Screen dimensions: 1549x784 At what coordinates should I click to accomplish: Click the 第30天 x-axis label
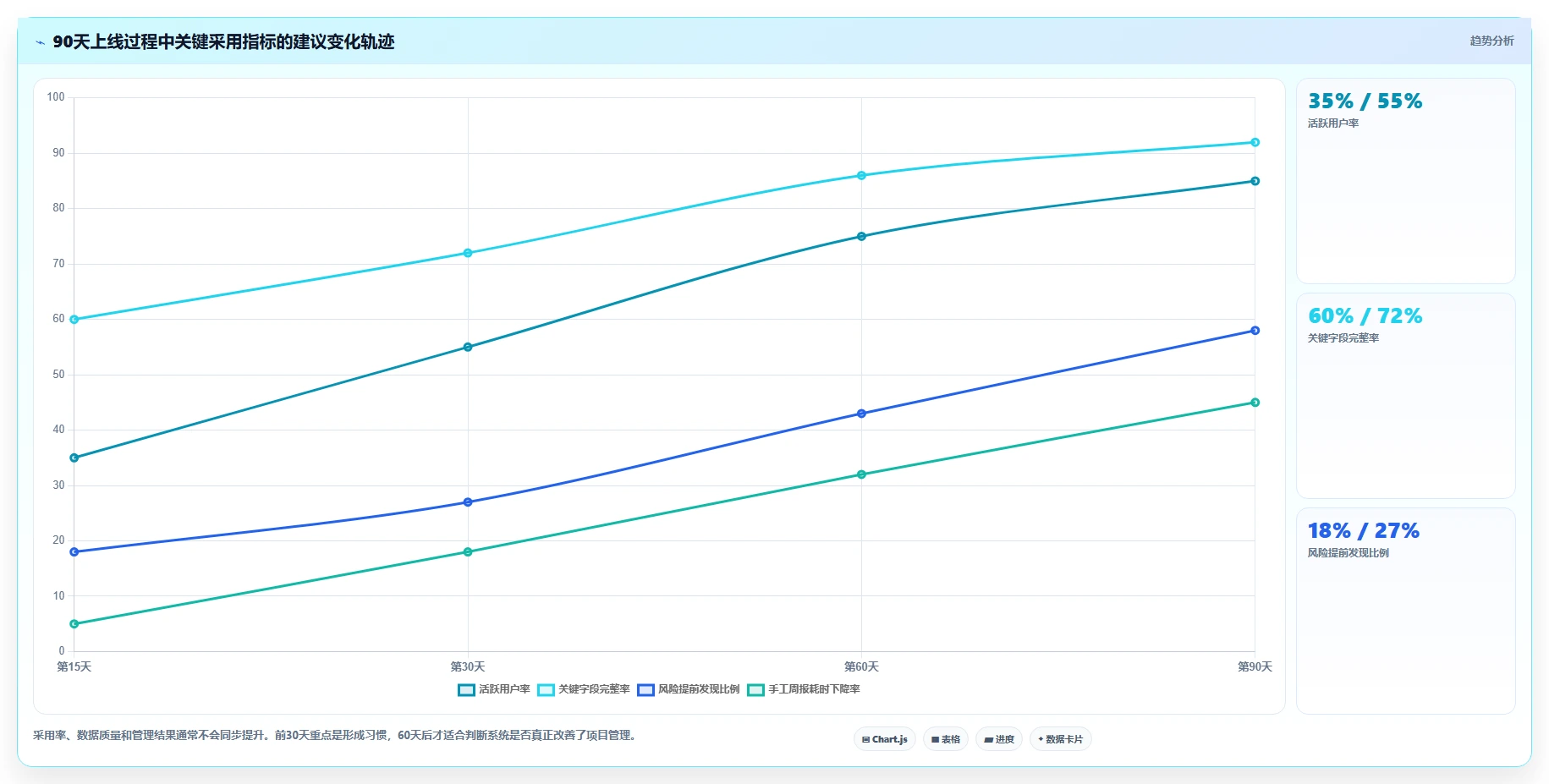coord(468,667)
